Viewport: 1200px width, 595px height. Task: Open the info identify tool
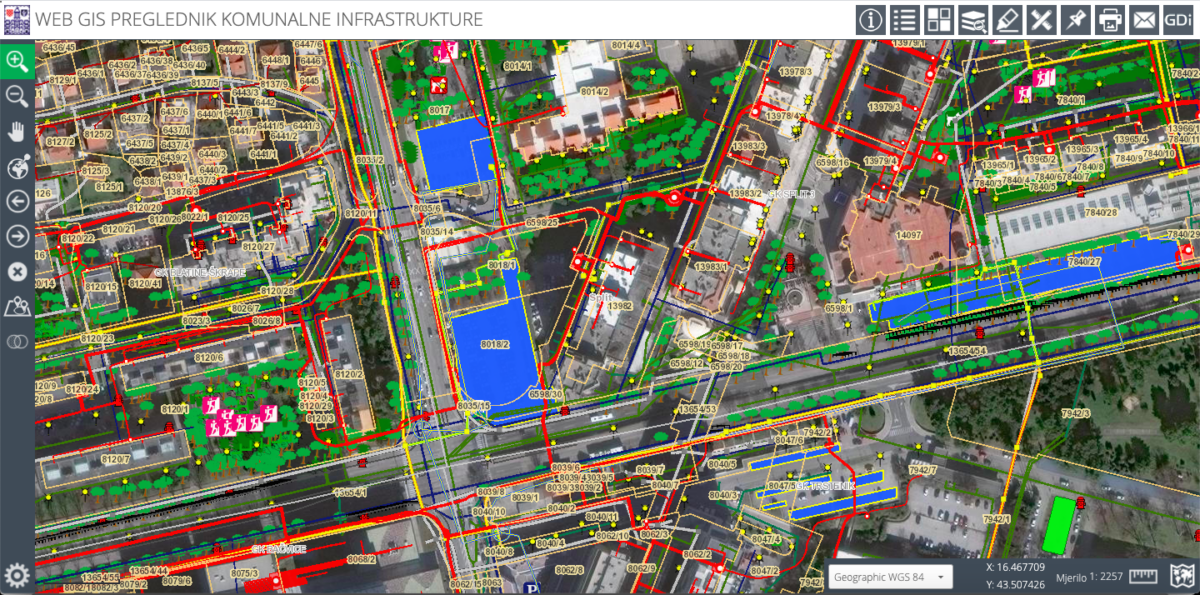(870, 20)
